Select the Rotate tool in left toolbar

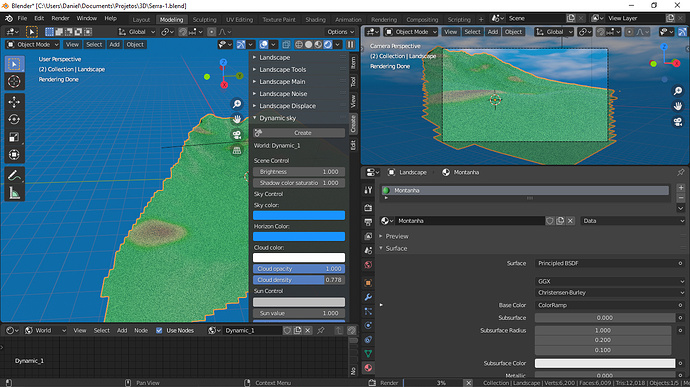14,120
